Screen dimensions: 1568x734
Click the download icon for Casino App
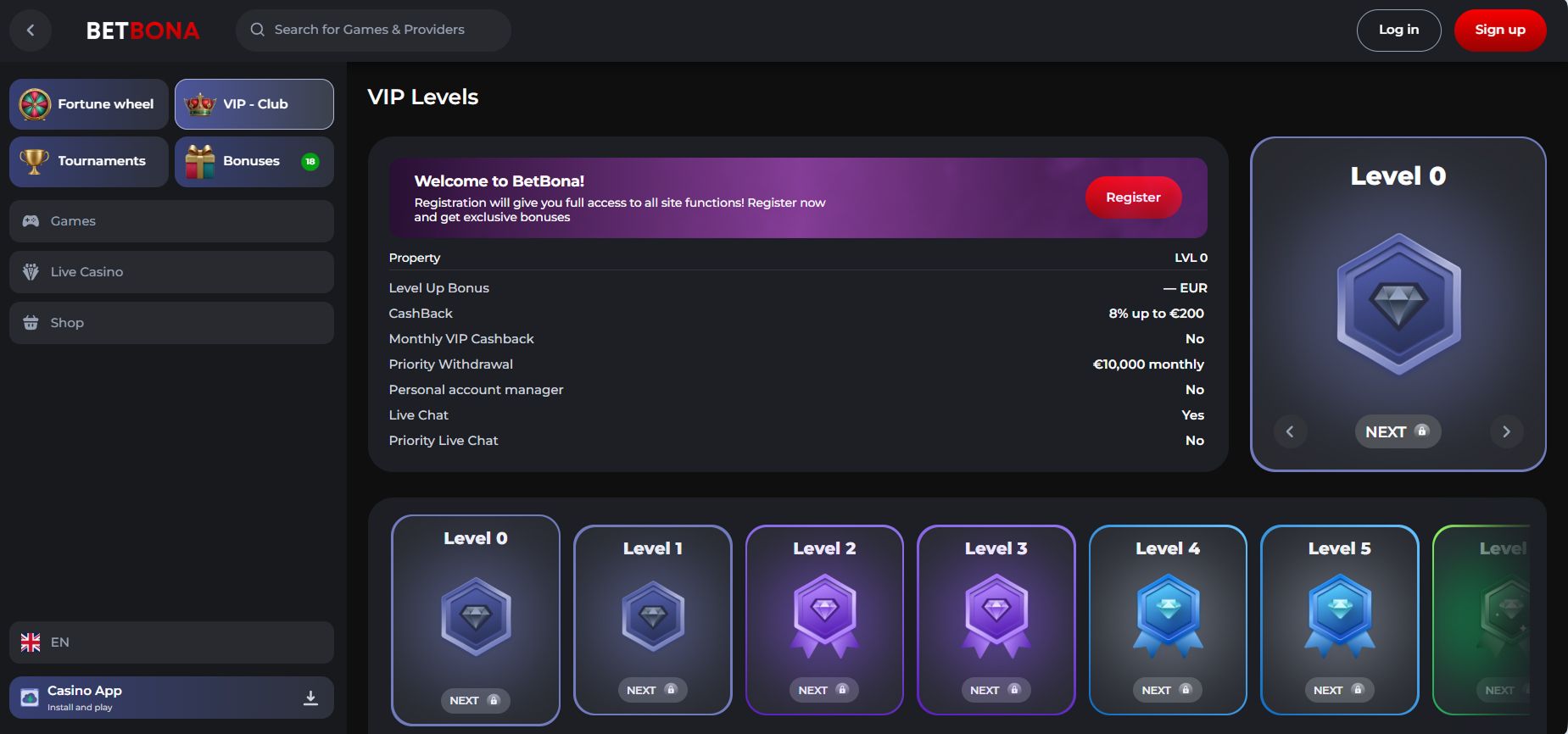tap(310, 698)
